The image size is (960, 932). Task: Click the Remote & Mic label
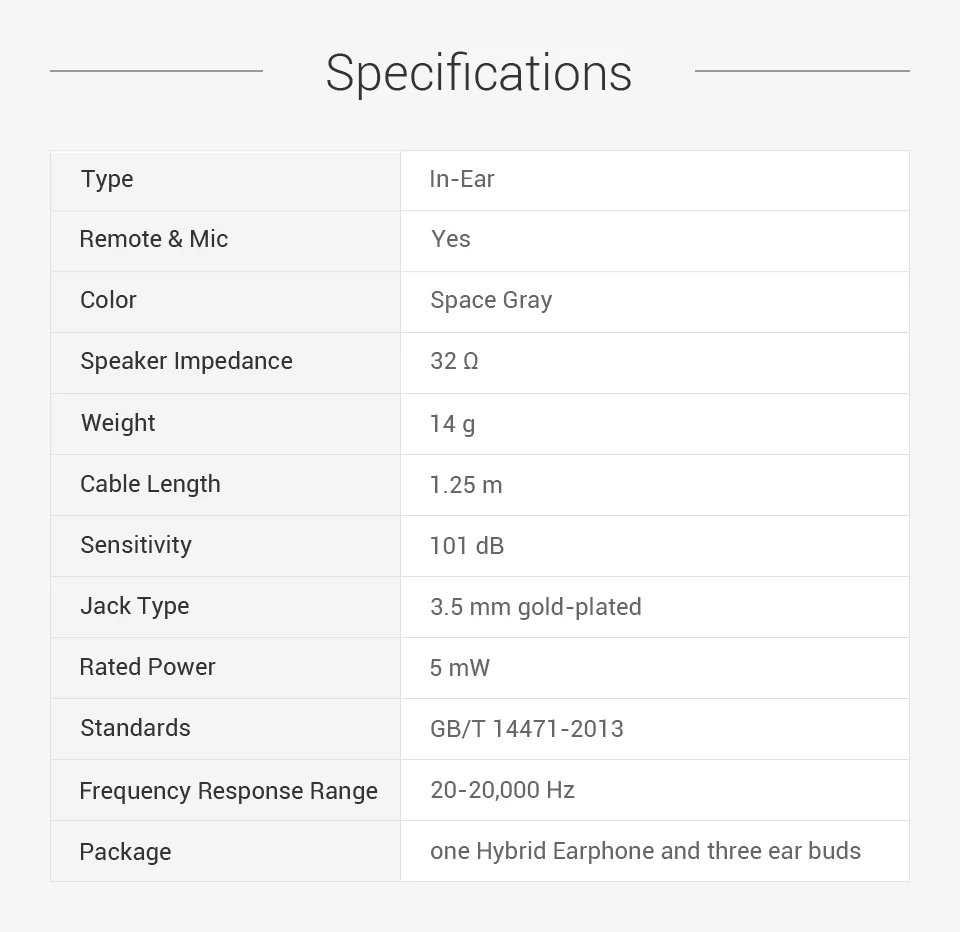[x=154, y=239]
